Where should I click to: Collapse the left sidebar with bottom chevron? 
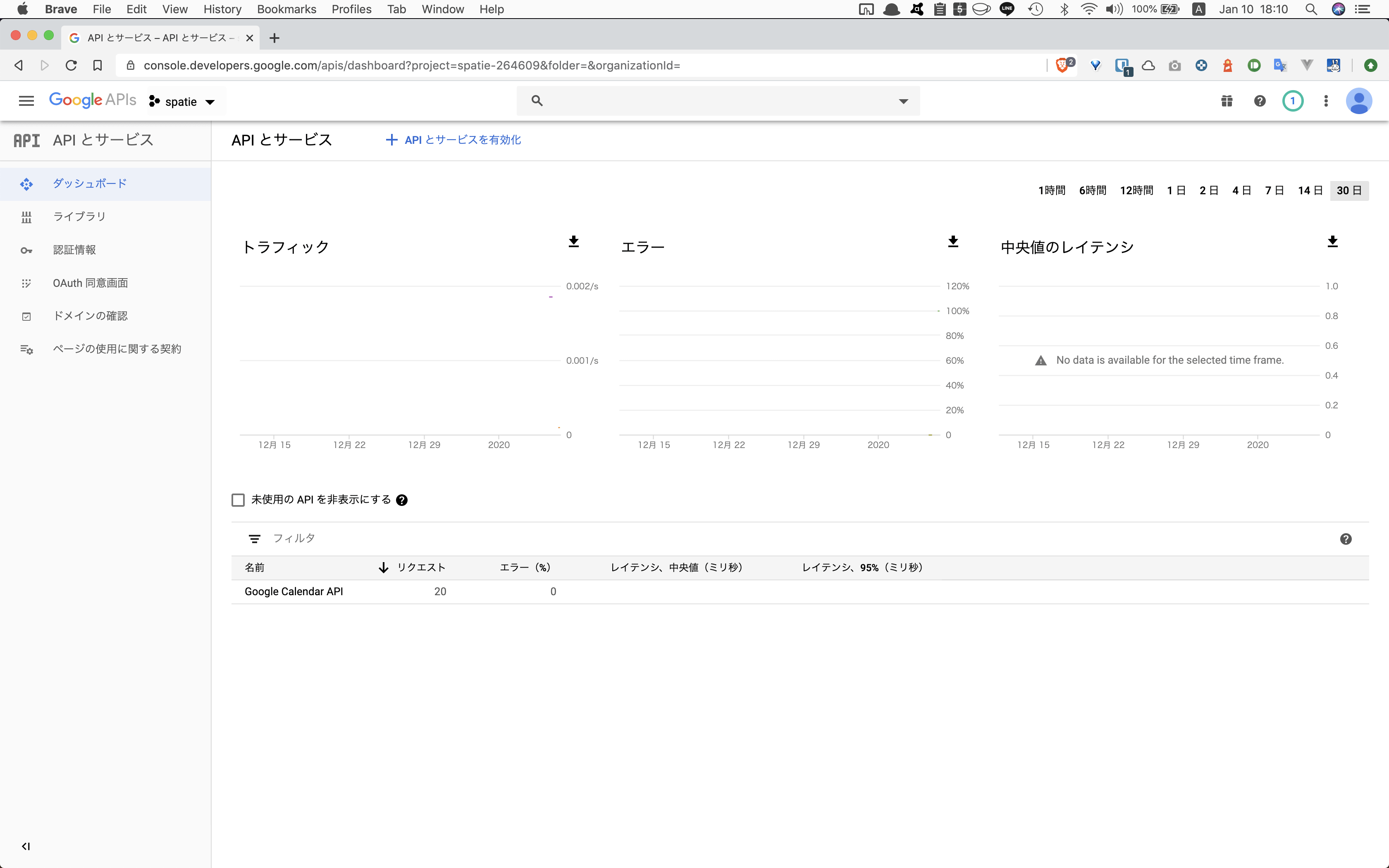coord(26,846)
